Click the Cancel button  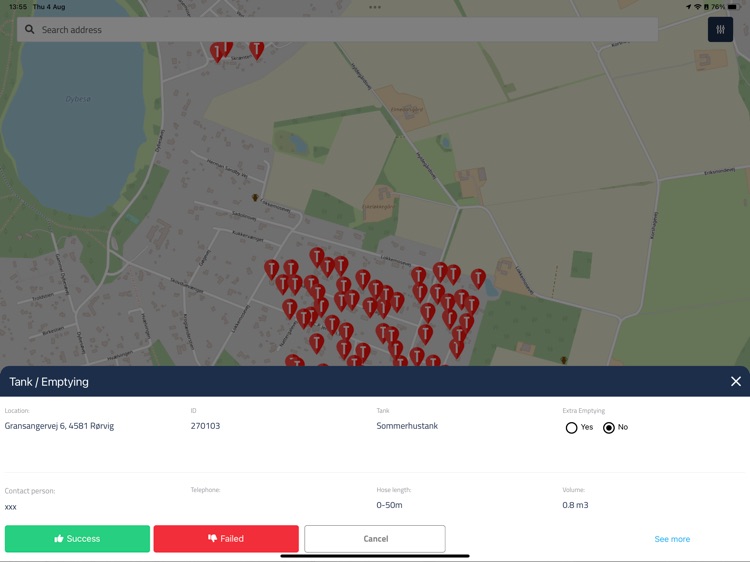[375, 539]
